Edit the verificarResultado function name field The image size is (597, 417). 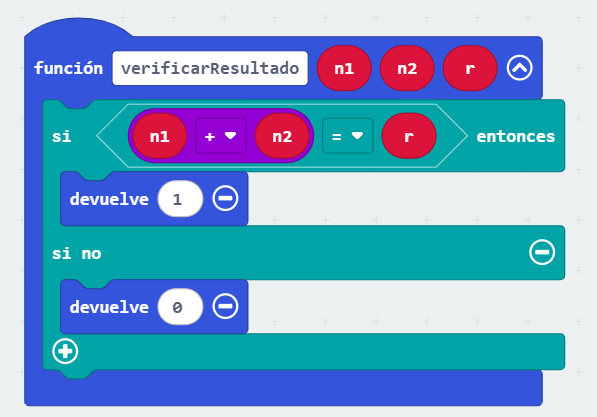[210, 68]
